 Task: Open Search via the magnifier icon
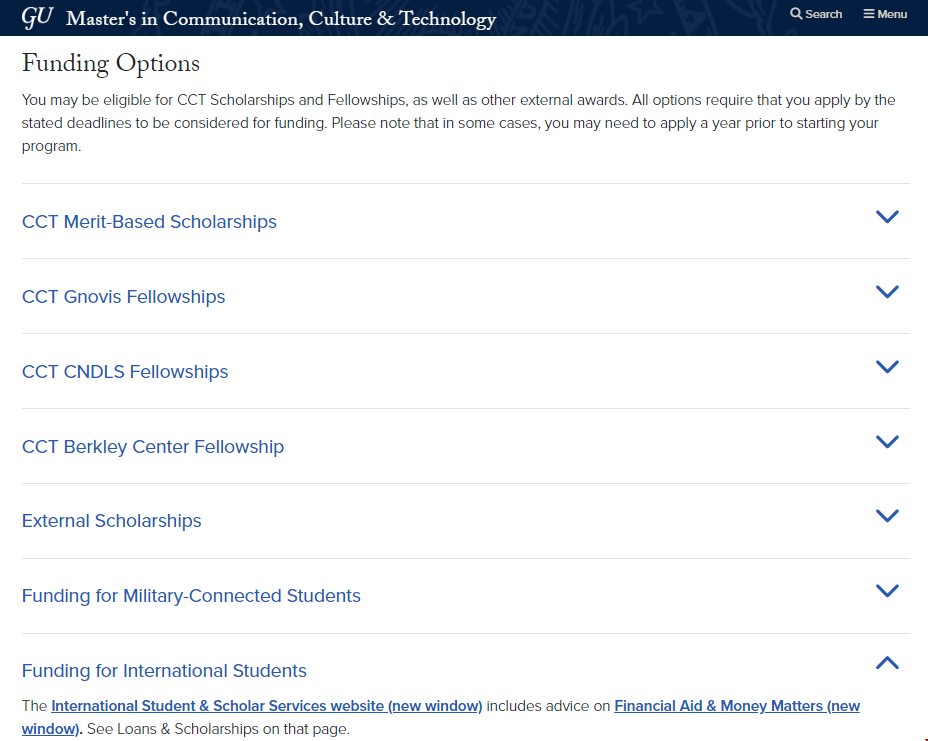[x=797, y=14]
